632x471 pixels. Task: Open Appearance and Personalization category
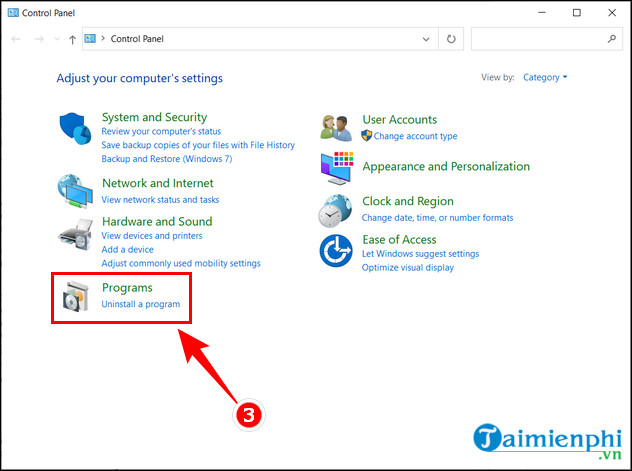(x=446, y=166)
